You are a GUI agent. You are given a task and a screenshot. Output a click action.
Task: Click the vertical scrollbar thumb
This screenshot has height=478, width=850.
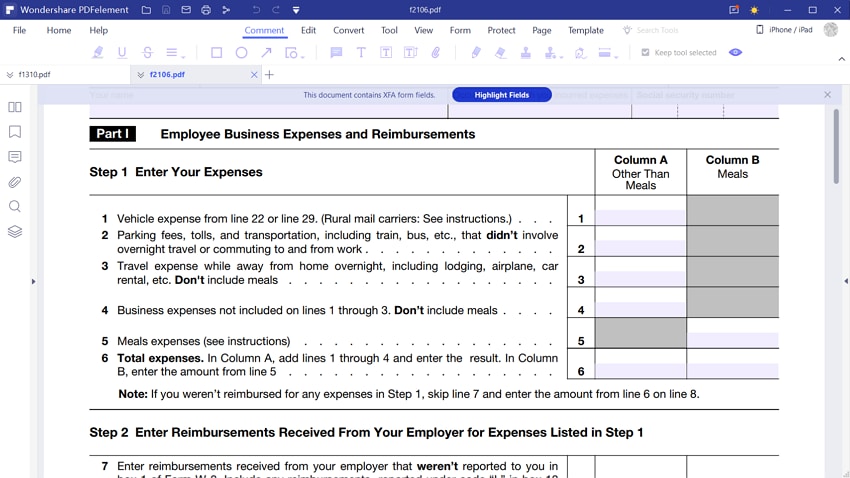tap(836, 146)
